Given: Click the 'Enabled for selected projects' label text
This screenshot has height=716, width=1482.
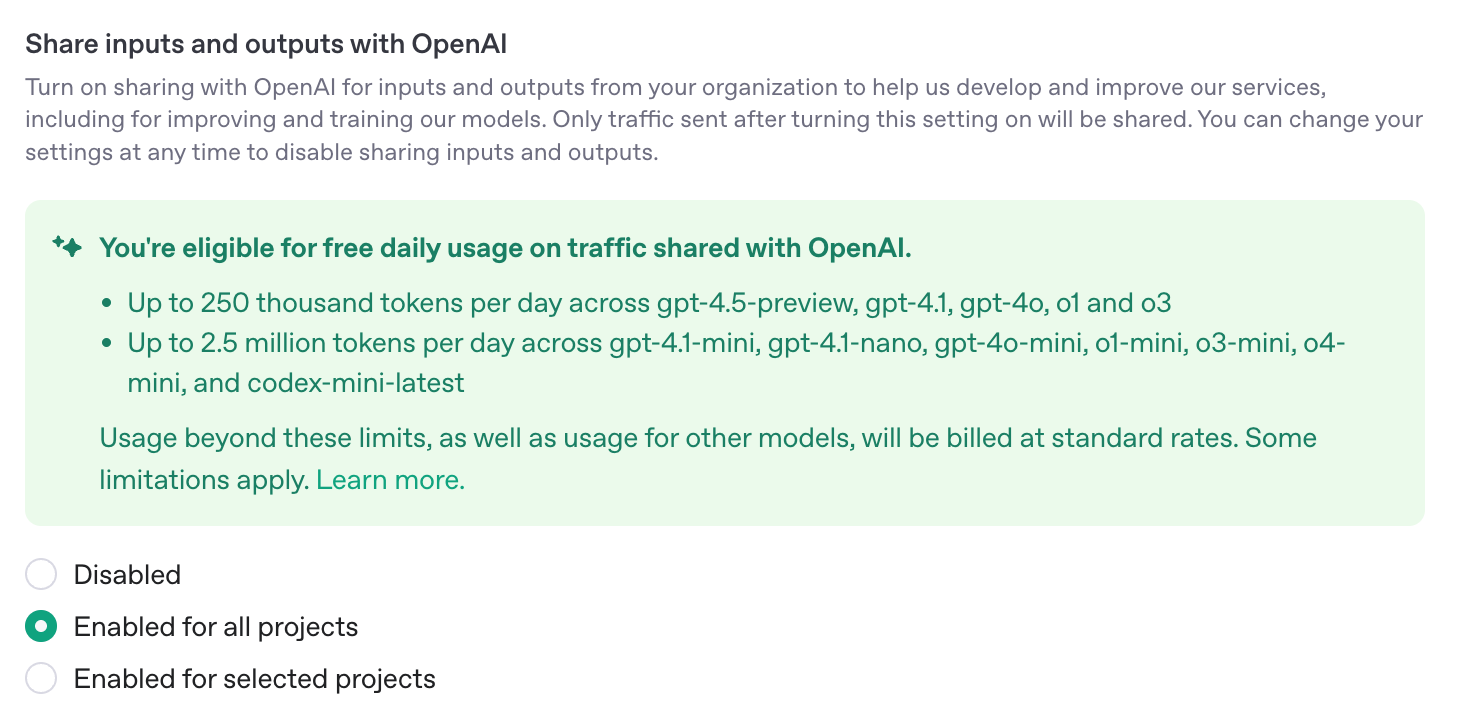Looking at the screenshot, I should [x=255, y=679].
